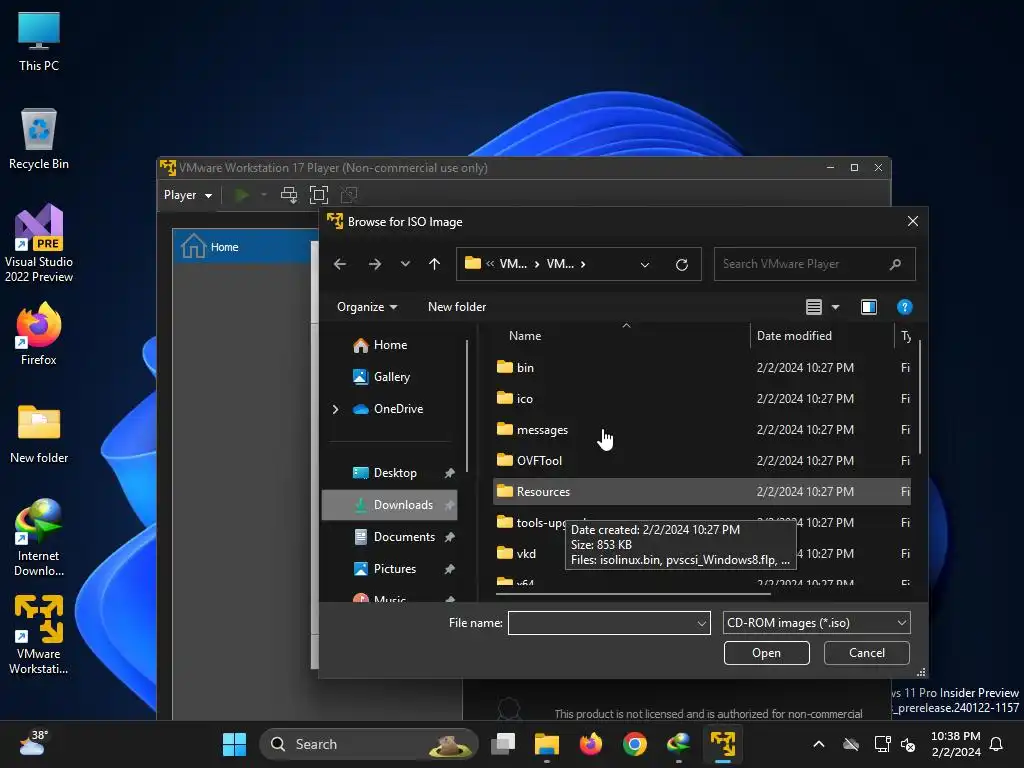Open VMware Workstation desktop shortcut
1024x768 pixels.
39,635
